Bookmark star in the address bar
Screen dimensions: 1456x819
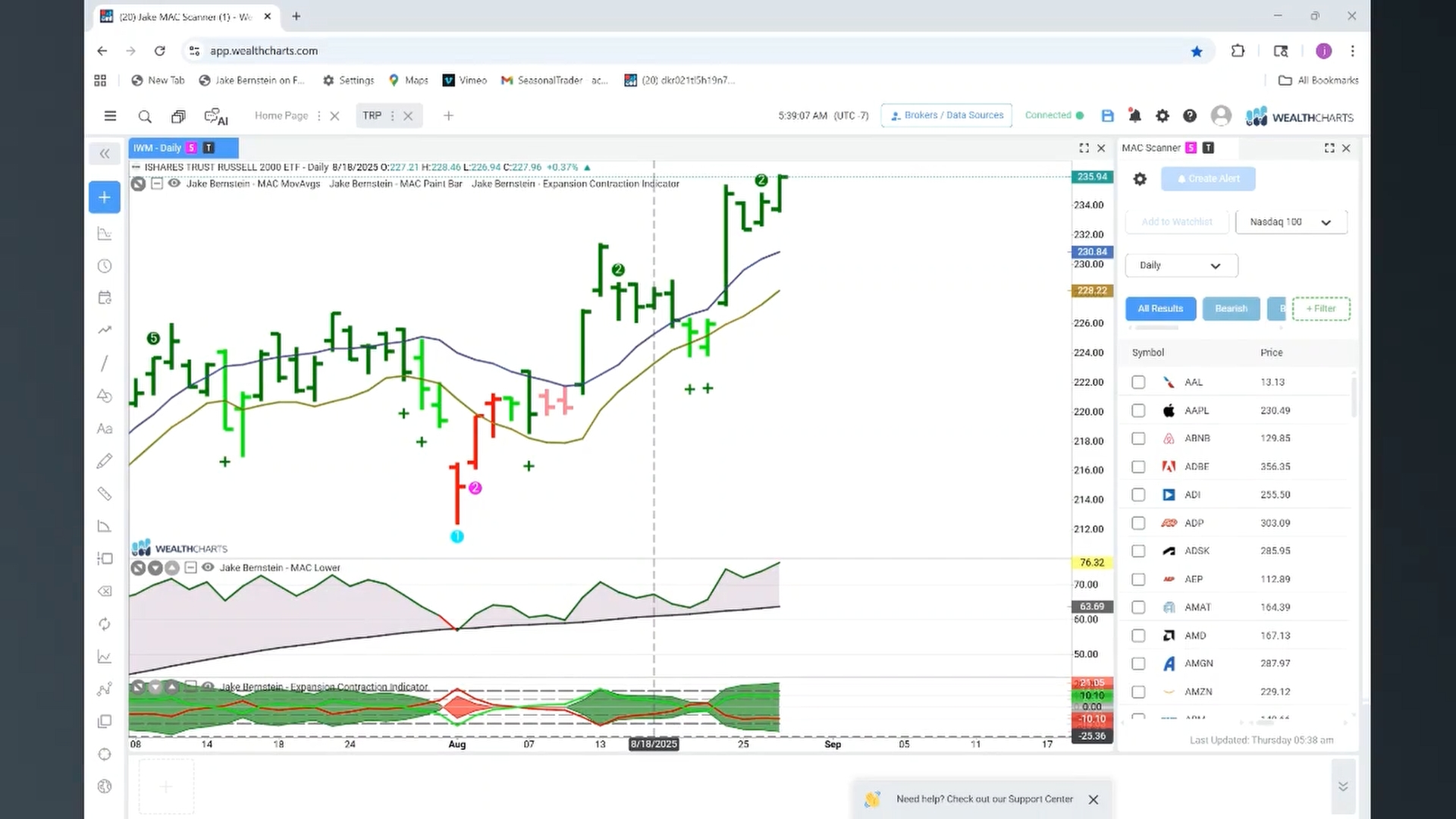[x=1197, y=51]
